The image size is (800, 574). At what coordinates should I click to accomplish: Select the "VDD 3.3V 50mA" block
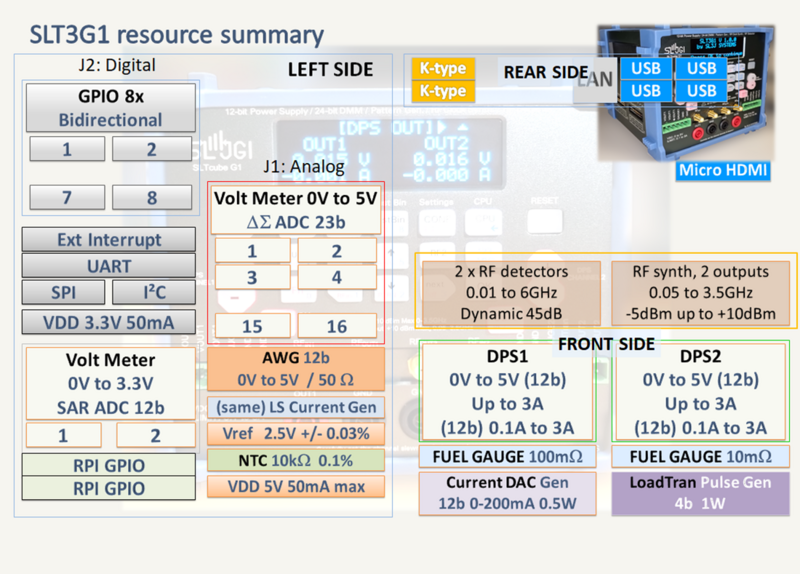click(109, 322)
